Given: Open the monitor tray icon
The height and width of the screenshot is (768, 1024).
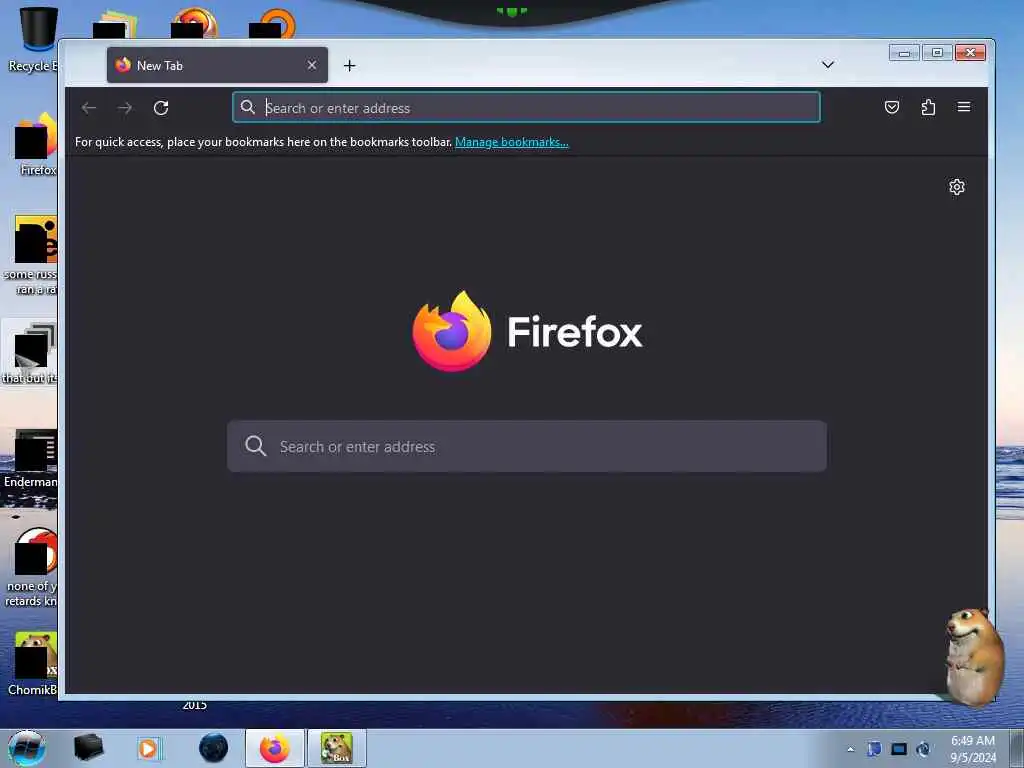Looking at the screenshot, I should 899,749.
